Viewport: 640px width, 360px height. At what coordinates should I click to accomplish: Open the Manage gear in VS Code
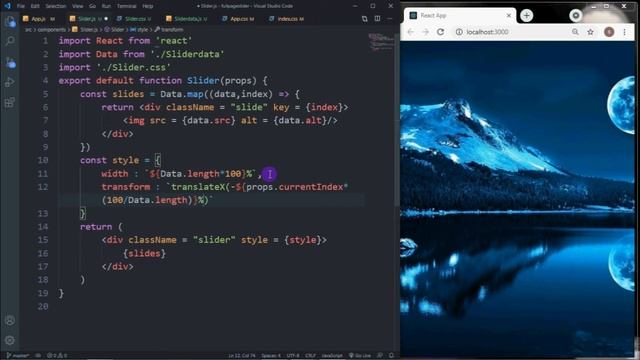coord(10,340)
